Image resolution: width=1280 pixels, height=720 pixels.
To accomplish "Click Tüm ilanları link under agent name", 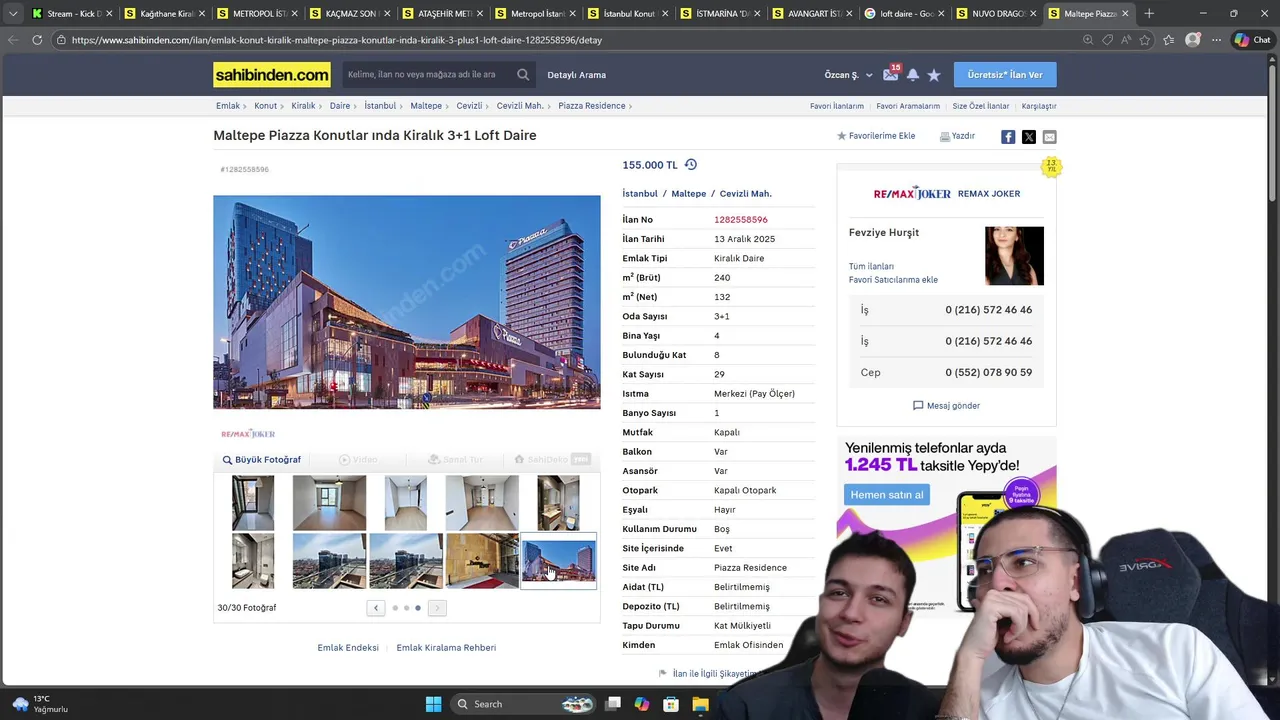I will (x=871, y=267).
